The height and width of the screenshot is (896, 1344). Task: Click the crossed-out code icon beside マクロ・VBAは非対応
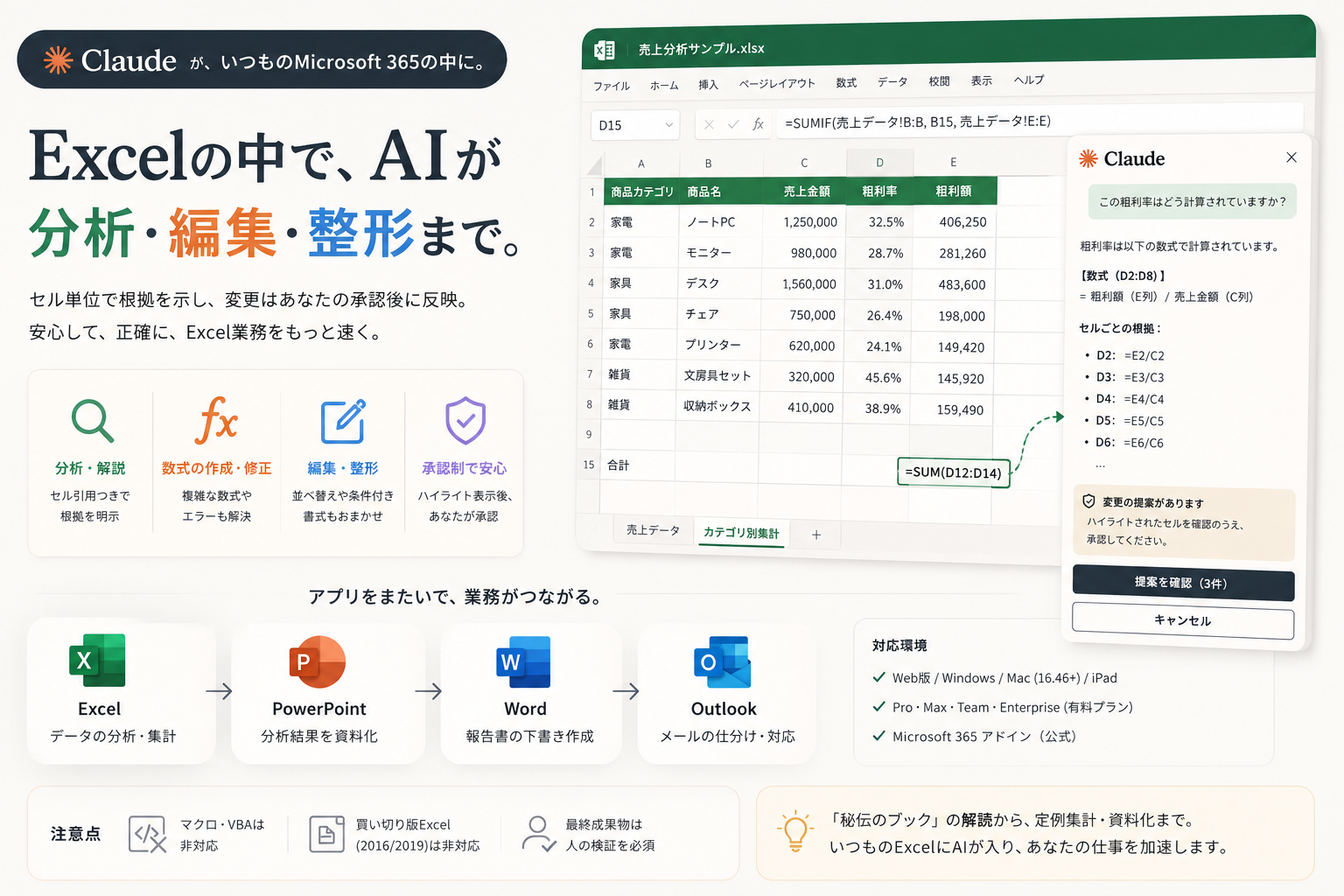(x=147, y=834)
